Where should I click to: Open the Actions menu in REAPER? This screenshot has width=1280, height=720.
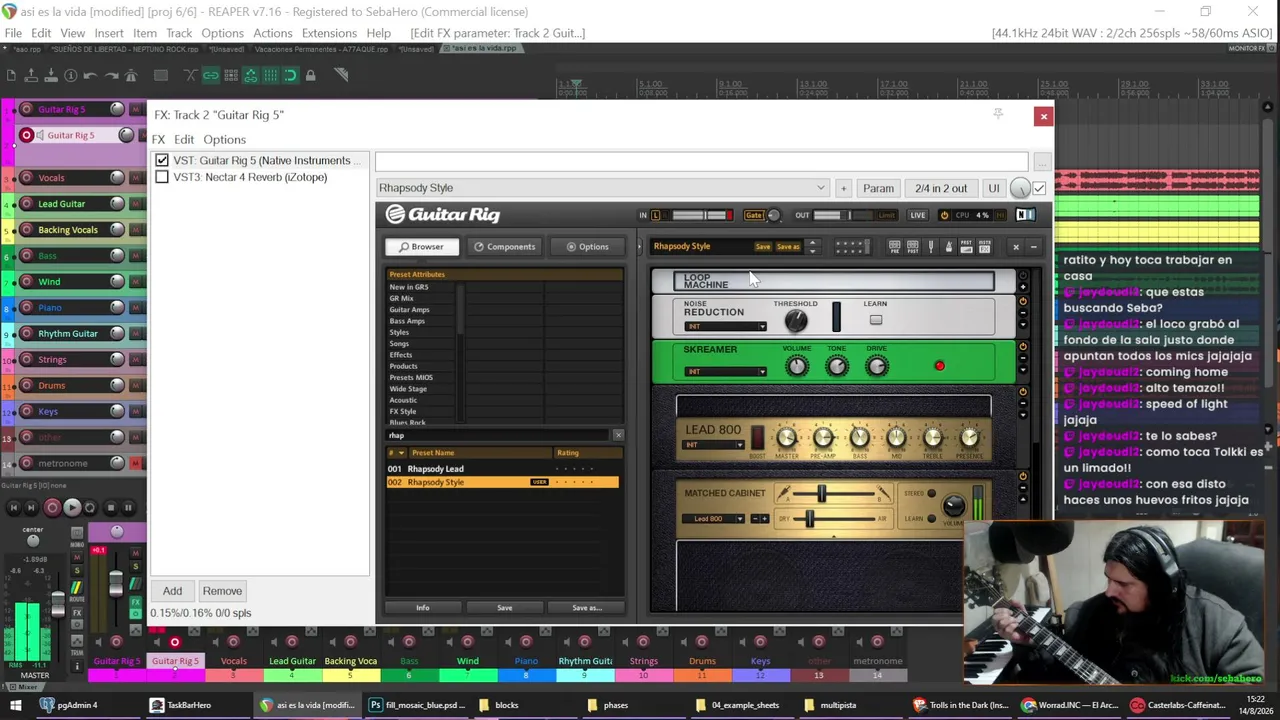click(272, 33)
